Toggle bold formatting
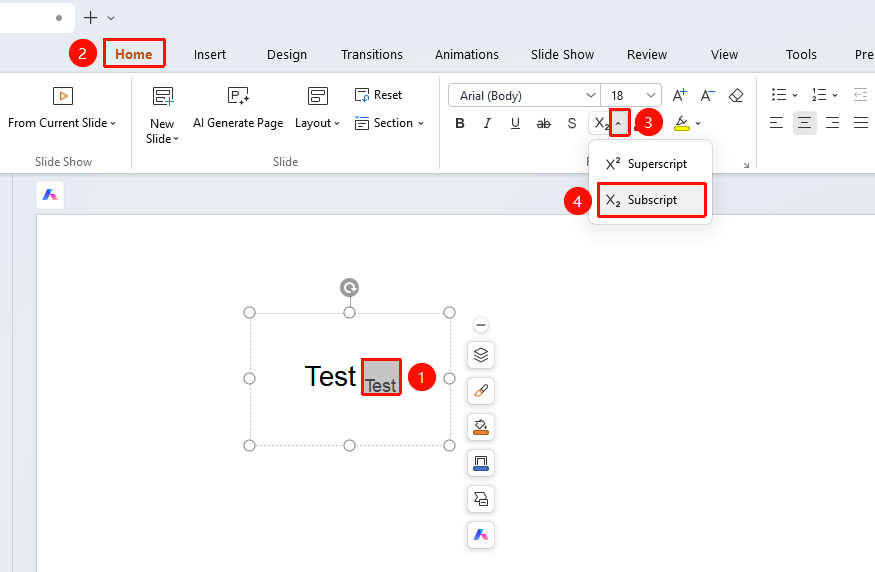The height and width of the screenshot is (572, 875). click(460, 123)
